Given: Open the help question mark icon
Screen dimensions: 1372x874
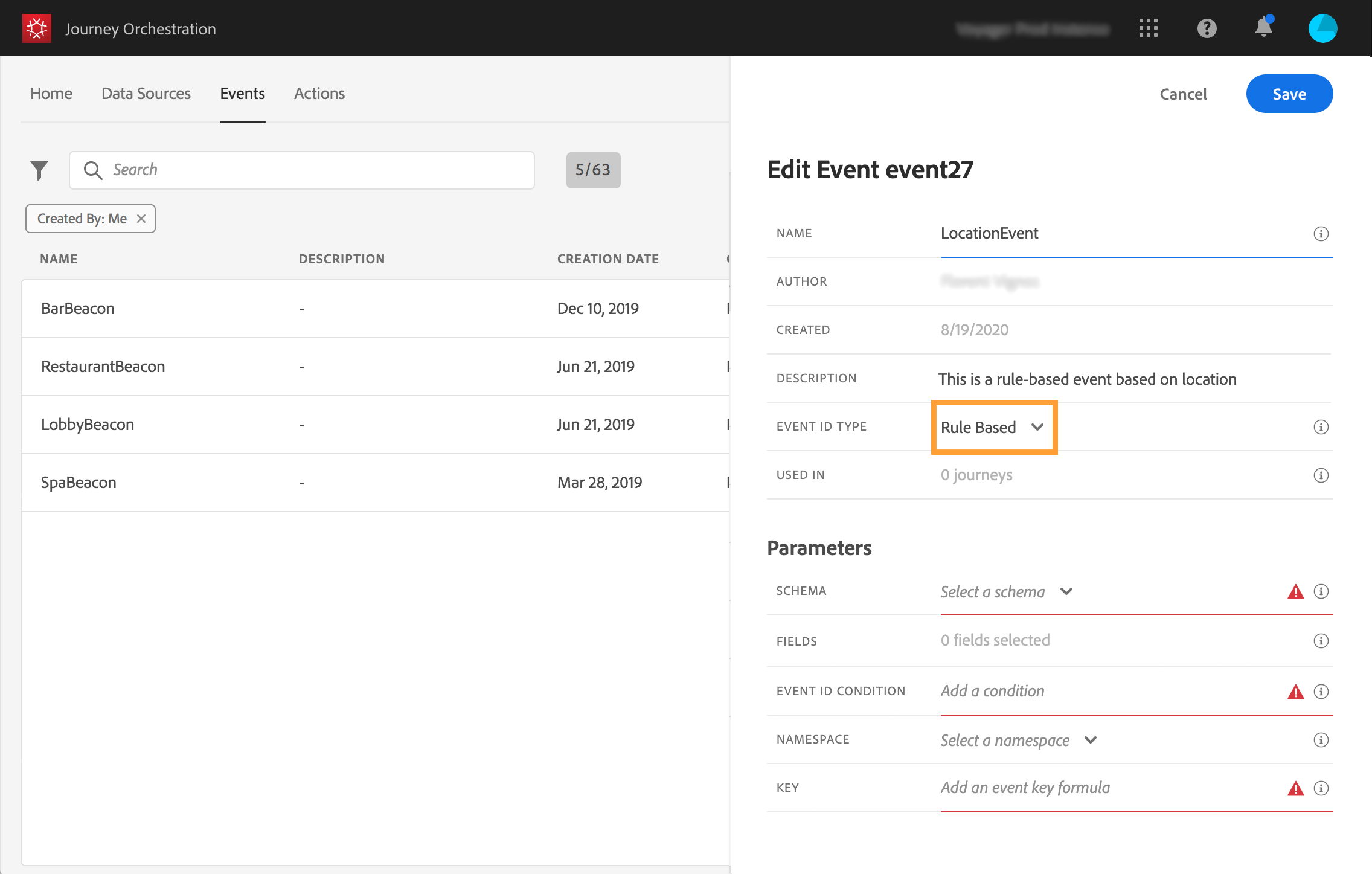Looking at the screenshot, I should [x=1207, y=28].
